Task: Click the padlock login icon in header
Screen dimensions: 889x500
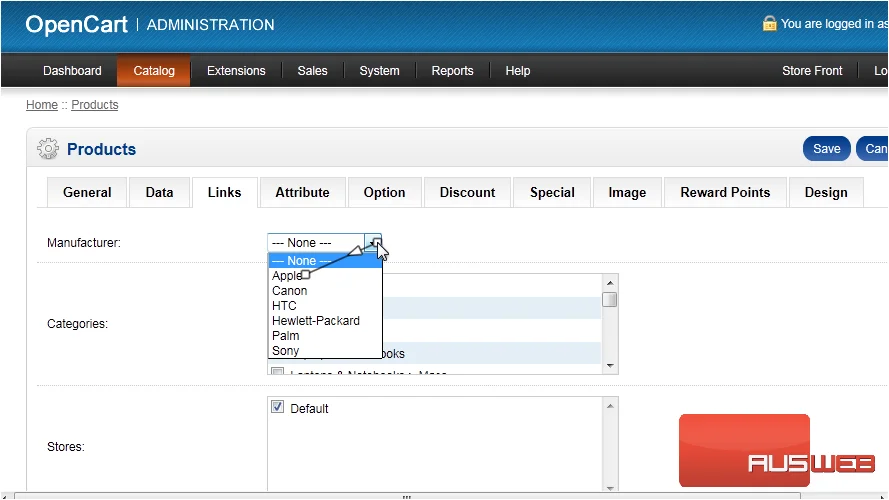Action: pyautogui.click(x=769, y=23)
